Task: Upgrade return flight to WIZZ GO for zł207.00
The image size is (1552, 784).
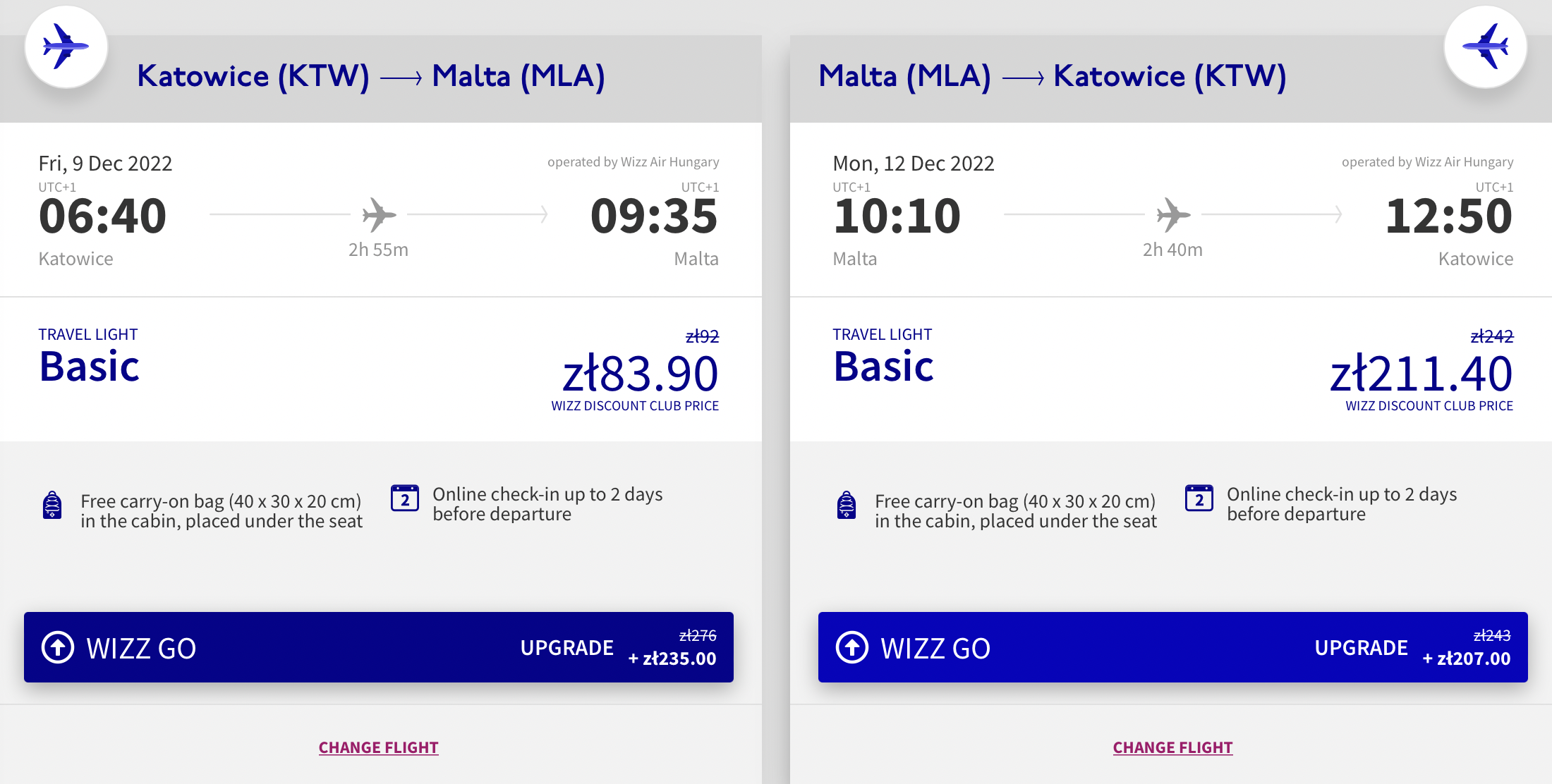Action: [1173, 647]
